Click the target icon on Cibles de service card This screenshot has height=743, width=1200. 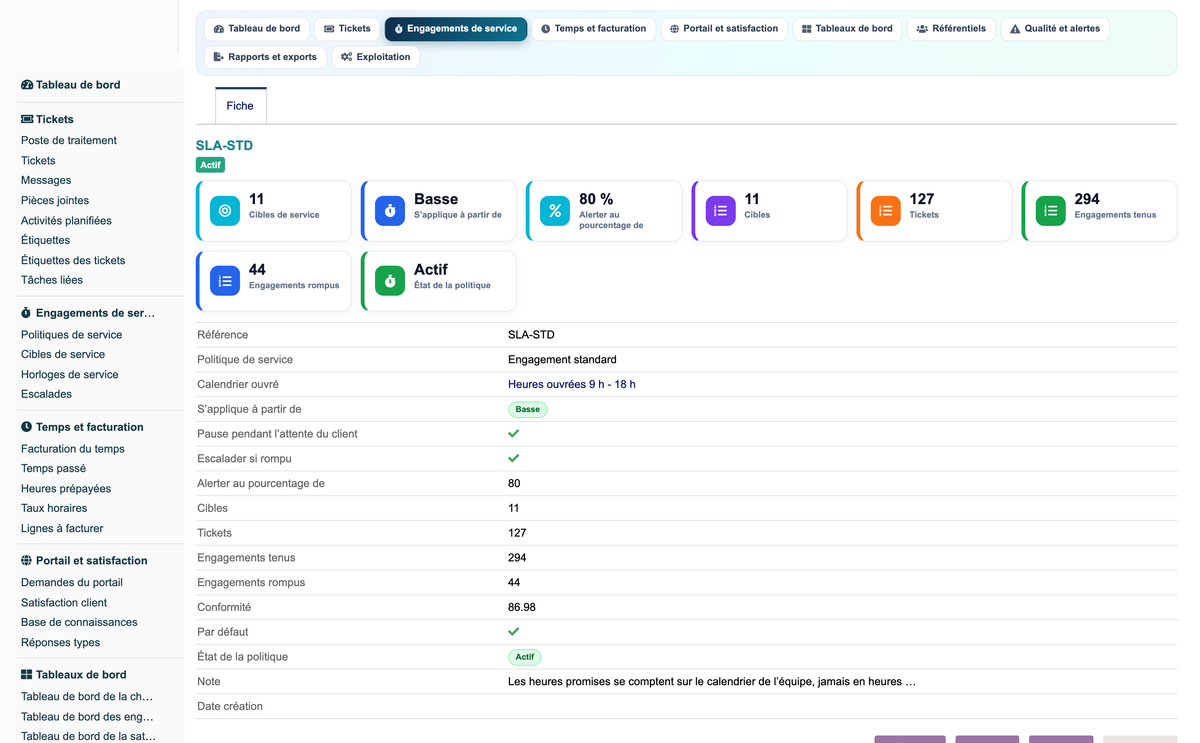coord(225,211)
